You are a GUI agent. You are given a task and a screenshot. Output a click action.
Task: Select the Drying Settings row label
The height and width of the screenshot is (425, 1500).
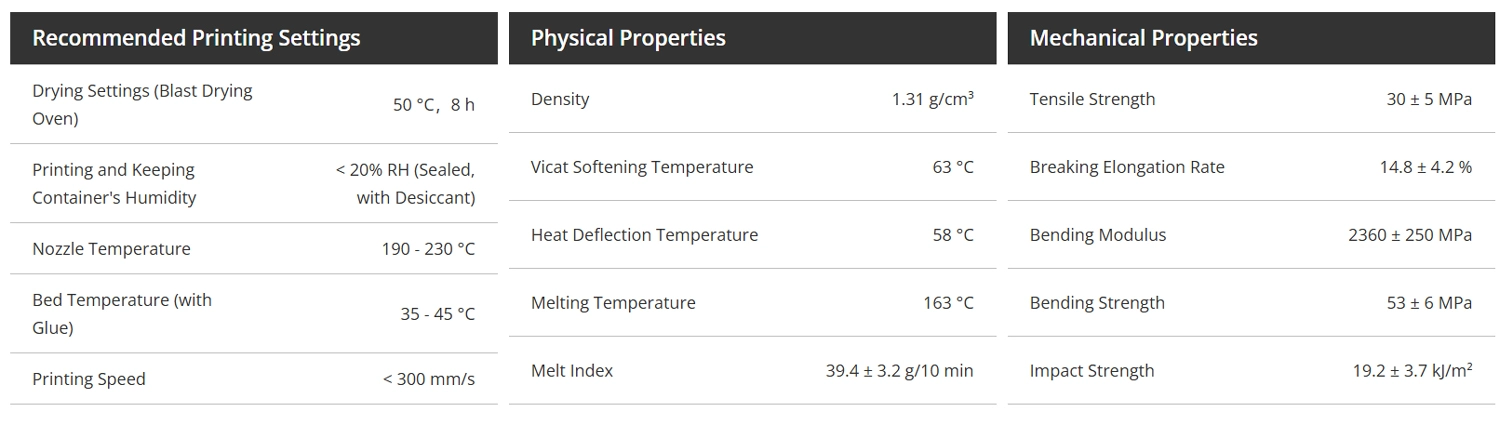point(142,104)
